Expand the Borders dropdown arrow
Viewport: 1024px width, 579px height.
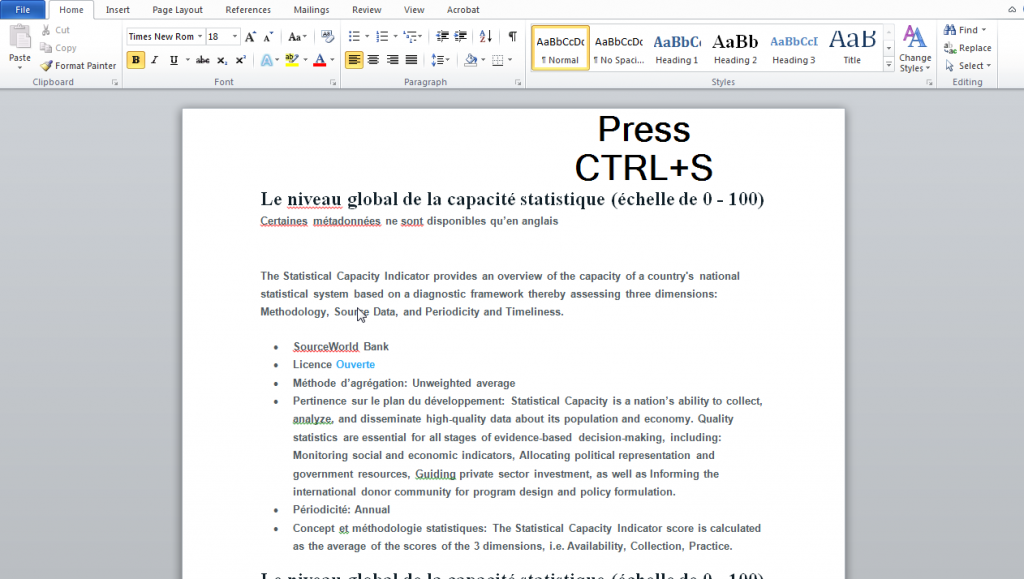510,60
